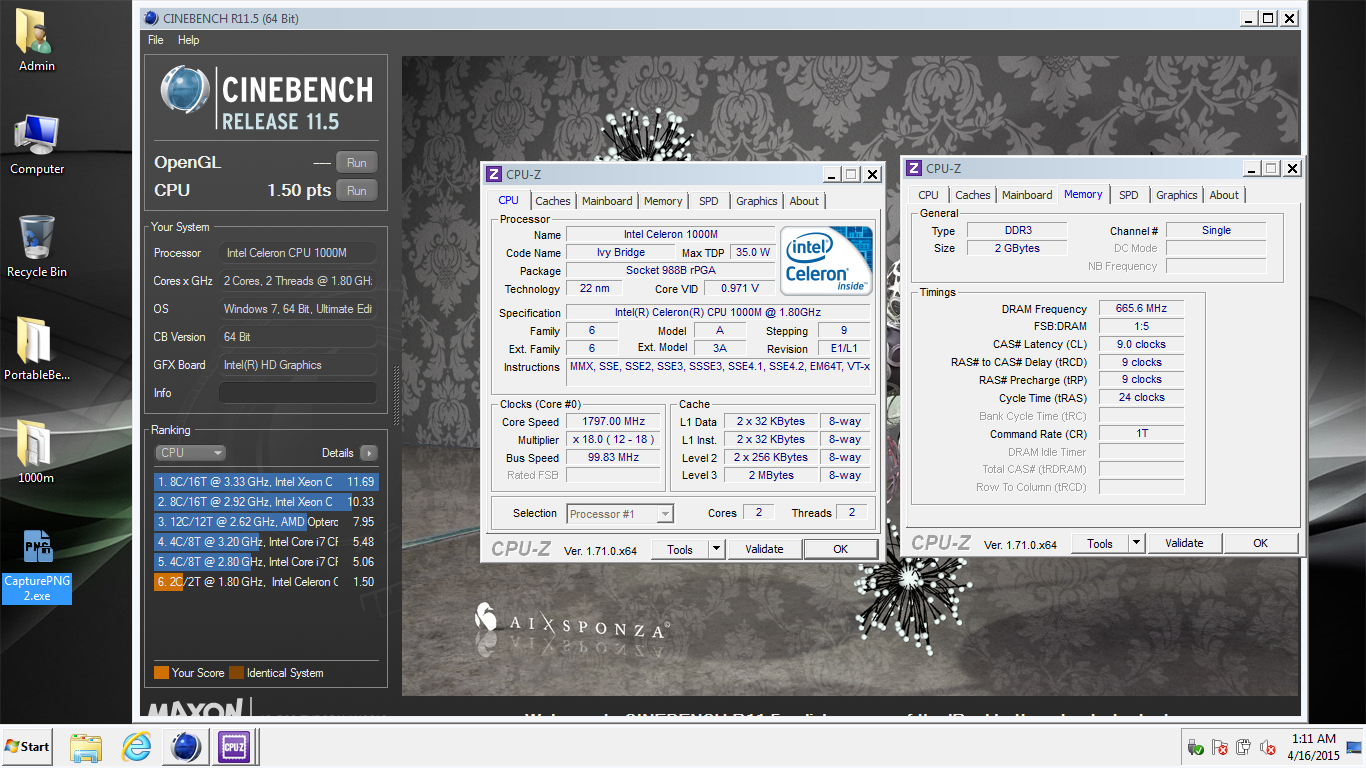The image size is (1366, 768).
Task: Switch to Cinebench via its taskbar icon
Action: pyautogui.click(x=186, y=746)
